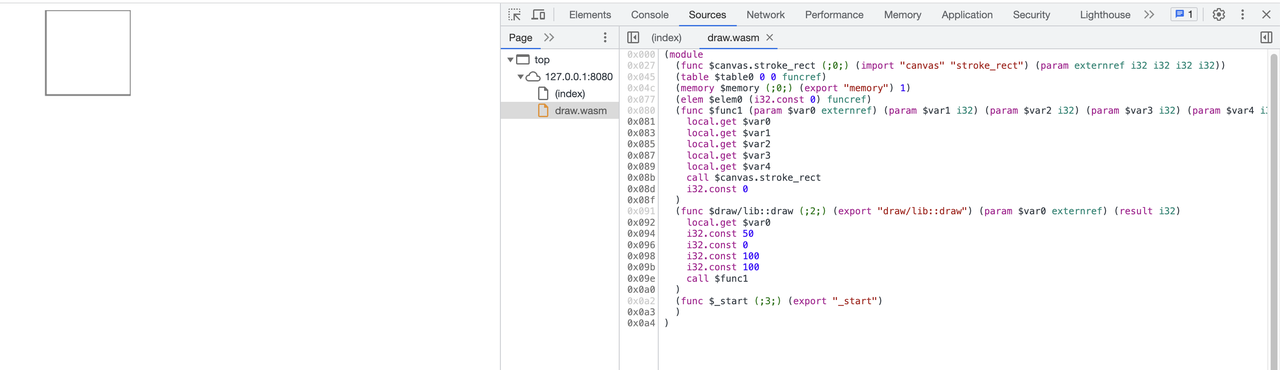Open DevTools settings gear icon
Image resolution: width=1280 pixels, height=370 pixels.
point(1218,15)
